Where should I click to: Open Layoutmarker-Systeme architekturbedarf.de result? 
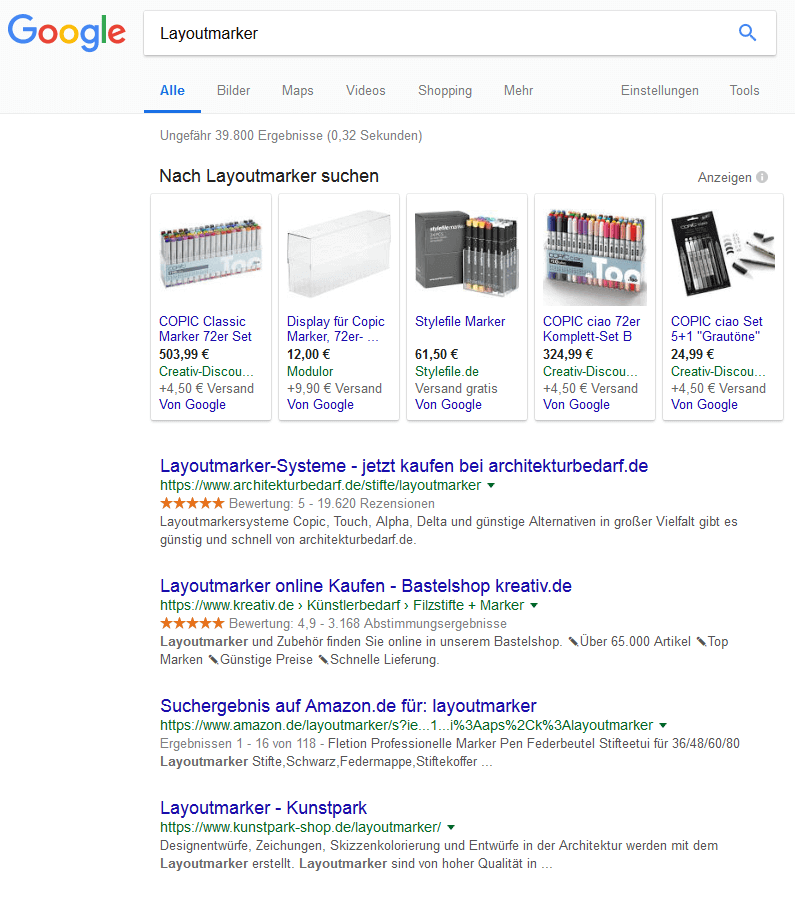(x=404, y=466)
